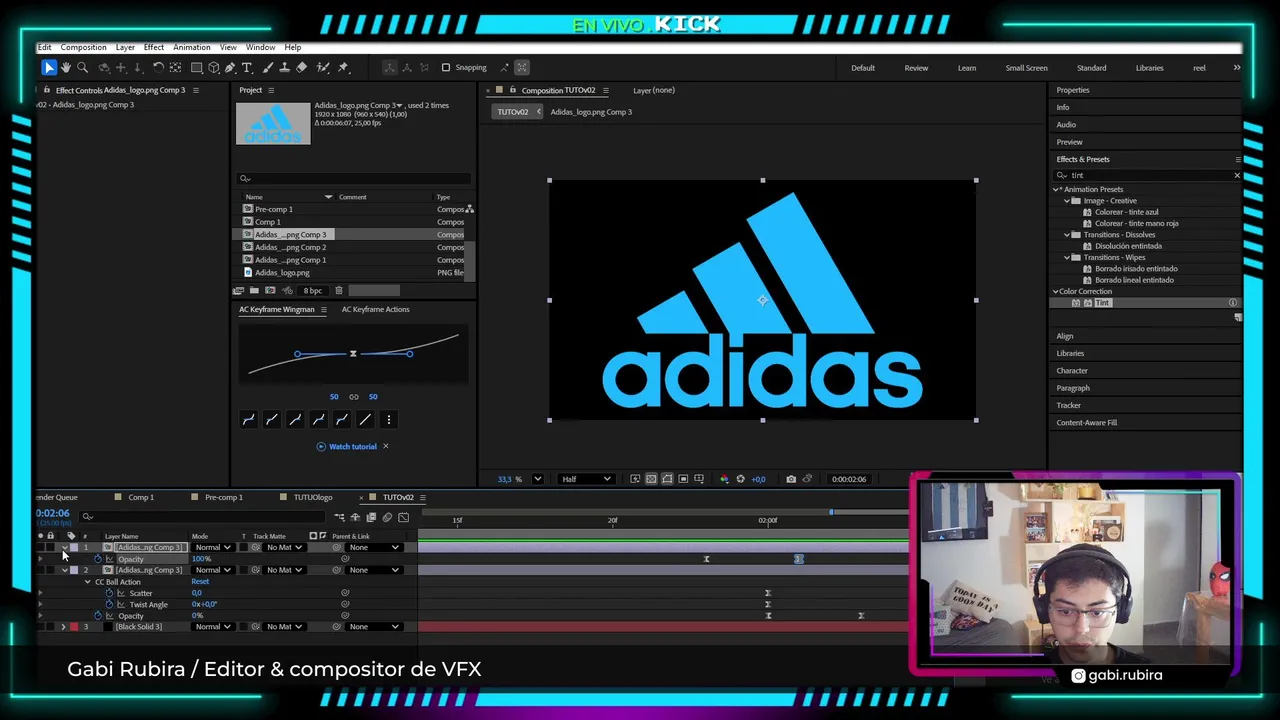Select the Roto Brush tool
This screenshot has height=720, width=1280.
pyautogui.click(x=323, y=67)
